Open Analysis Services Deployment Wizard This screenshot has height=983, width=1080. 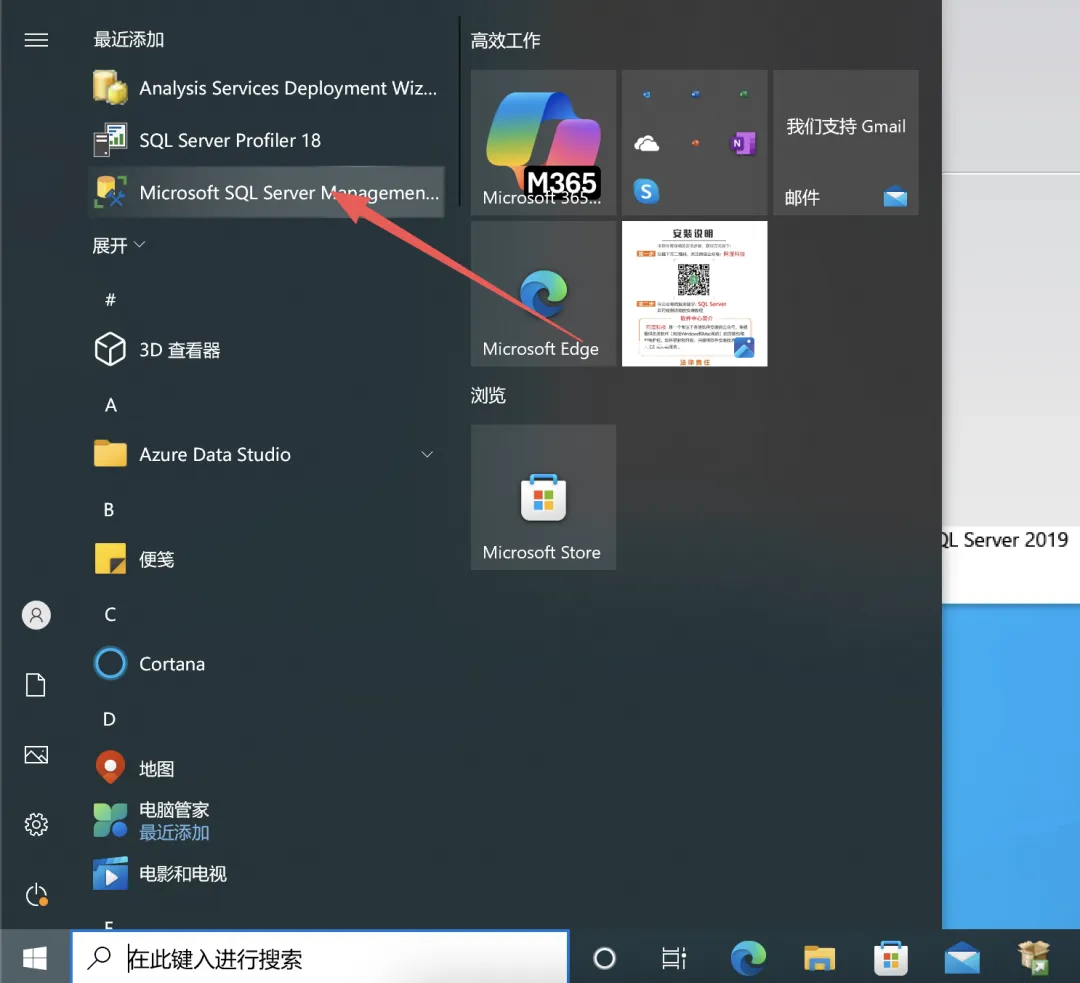coord(266,88)
